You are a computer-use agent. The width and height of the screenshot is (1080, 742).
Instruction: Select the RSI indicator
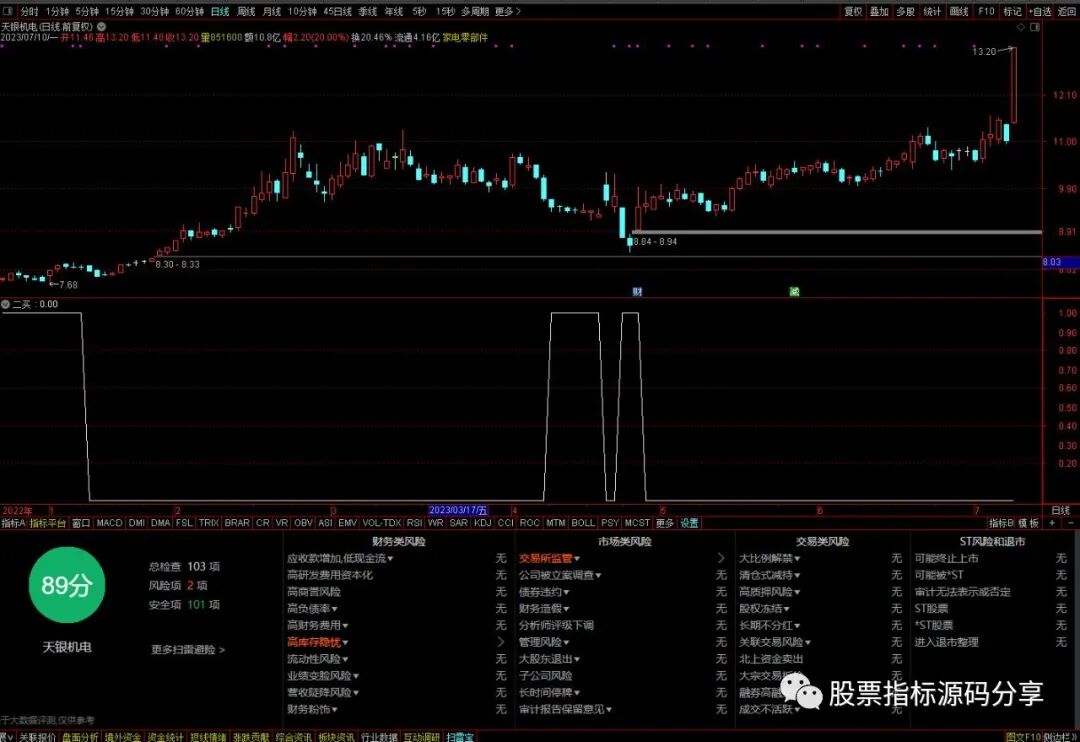(x=414, y=523)
